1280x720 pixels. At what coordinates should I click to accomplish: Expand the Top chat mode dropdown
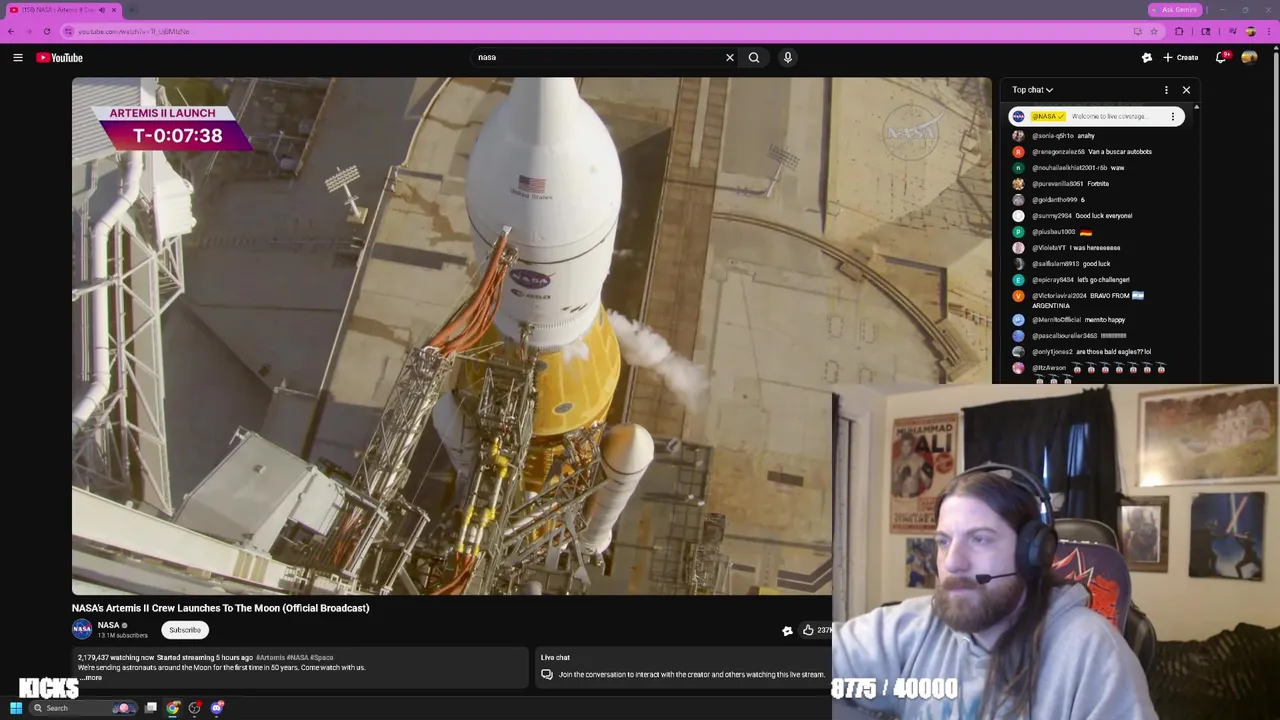(x=1032, y=90)
